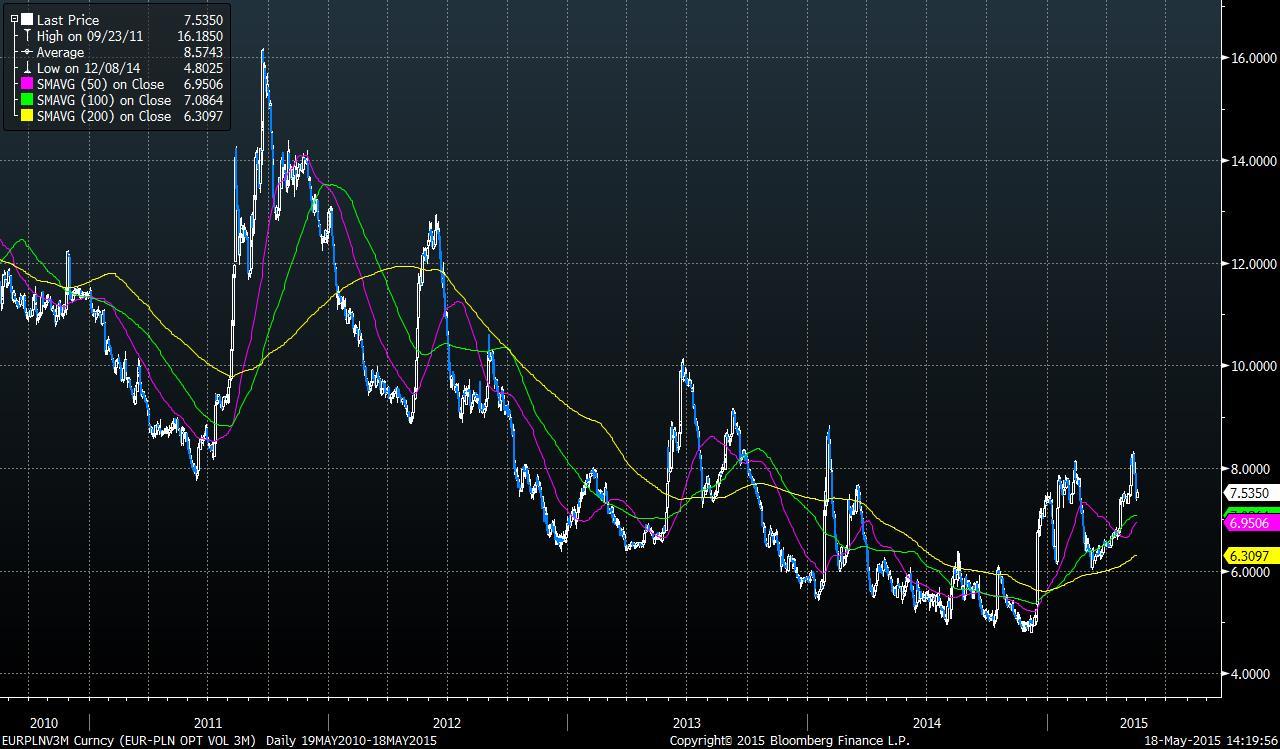This screenshot has width=1280, height=749.
Task: Click legend value 16.1850
Action: click(200, 36)
